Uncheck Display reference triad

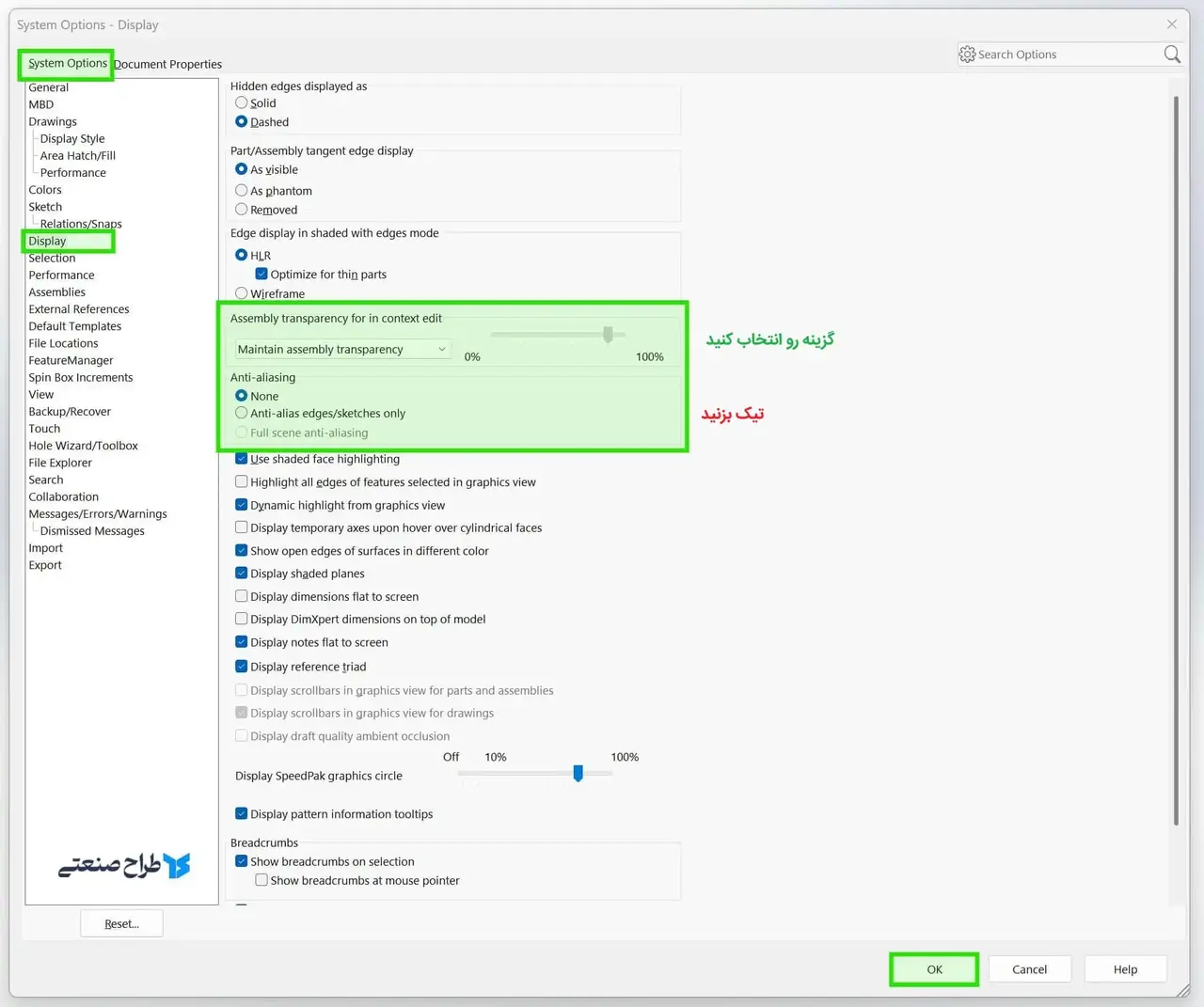pos(242,666)
